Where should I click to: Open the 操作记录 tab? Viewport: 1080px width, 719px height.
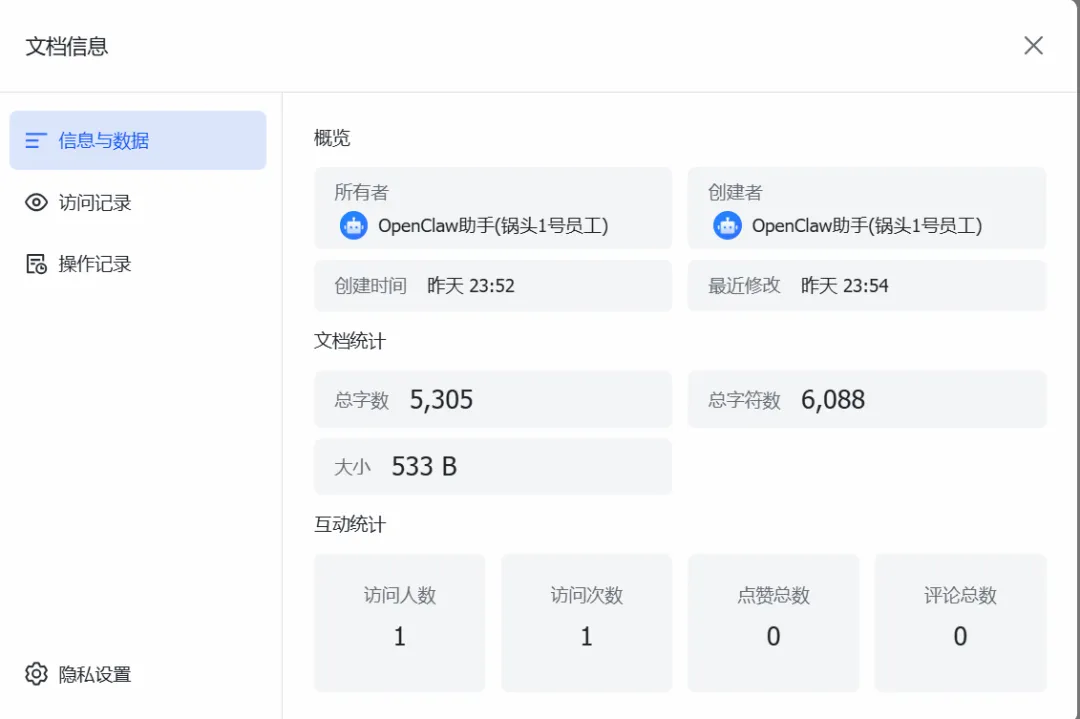[x=95, y=264]
